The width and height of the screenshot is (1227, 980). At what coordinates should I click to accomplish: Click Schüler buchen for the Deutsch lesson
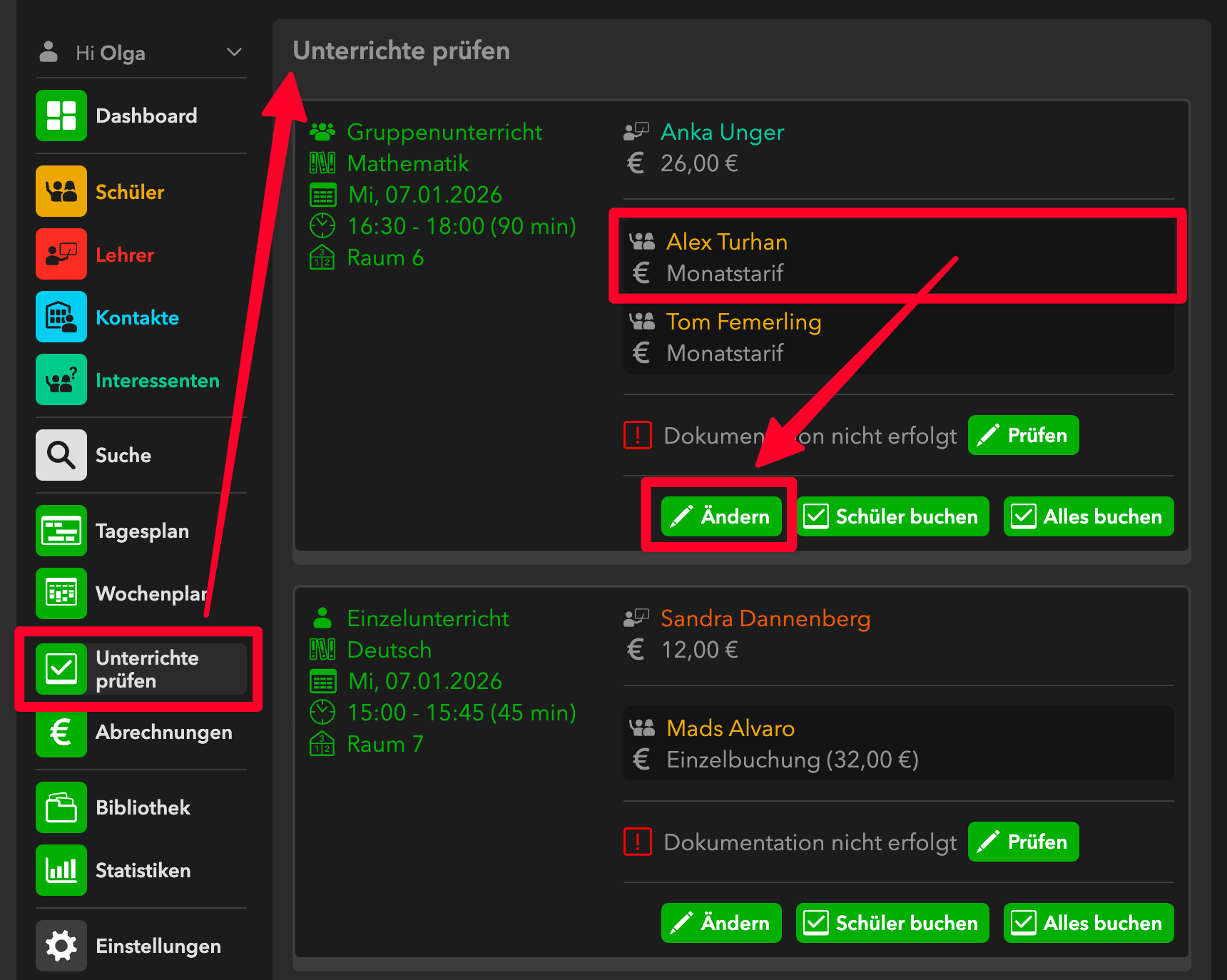(x=892, y=923)
